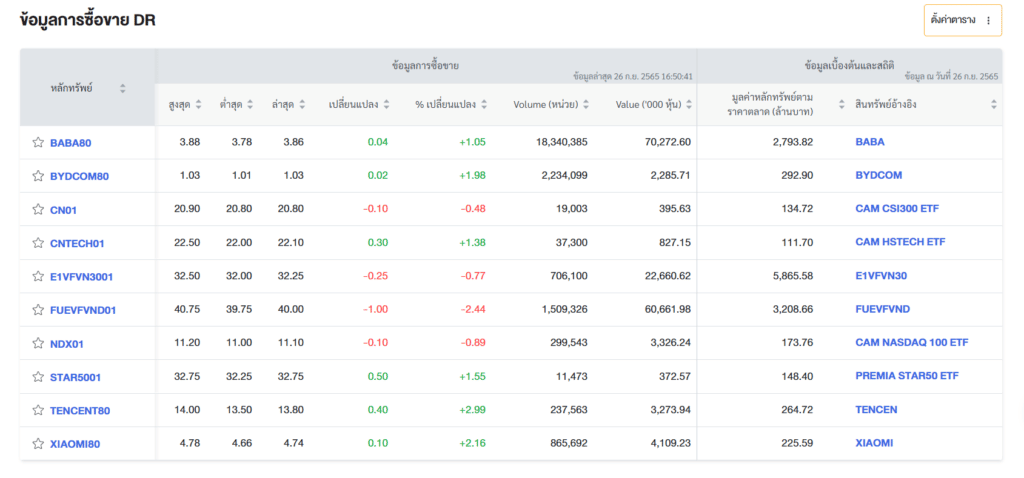The width and height of the screenshot is (1024, 478).
Task: Open the XIAOMI80 security link
Action: click(x=75, y=444)
